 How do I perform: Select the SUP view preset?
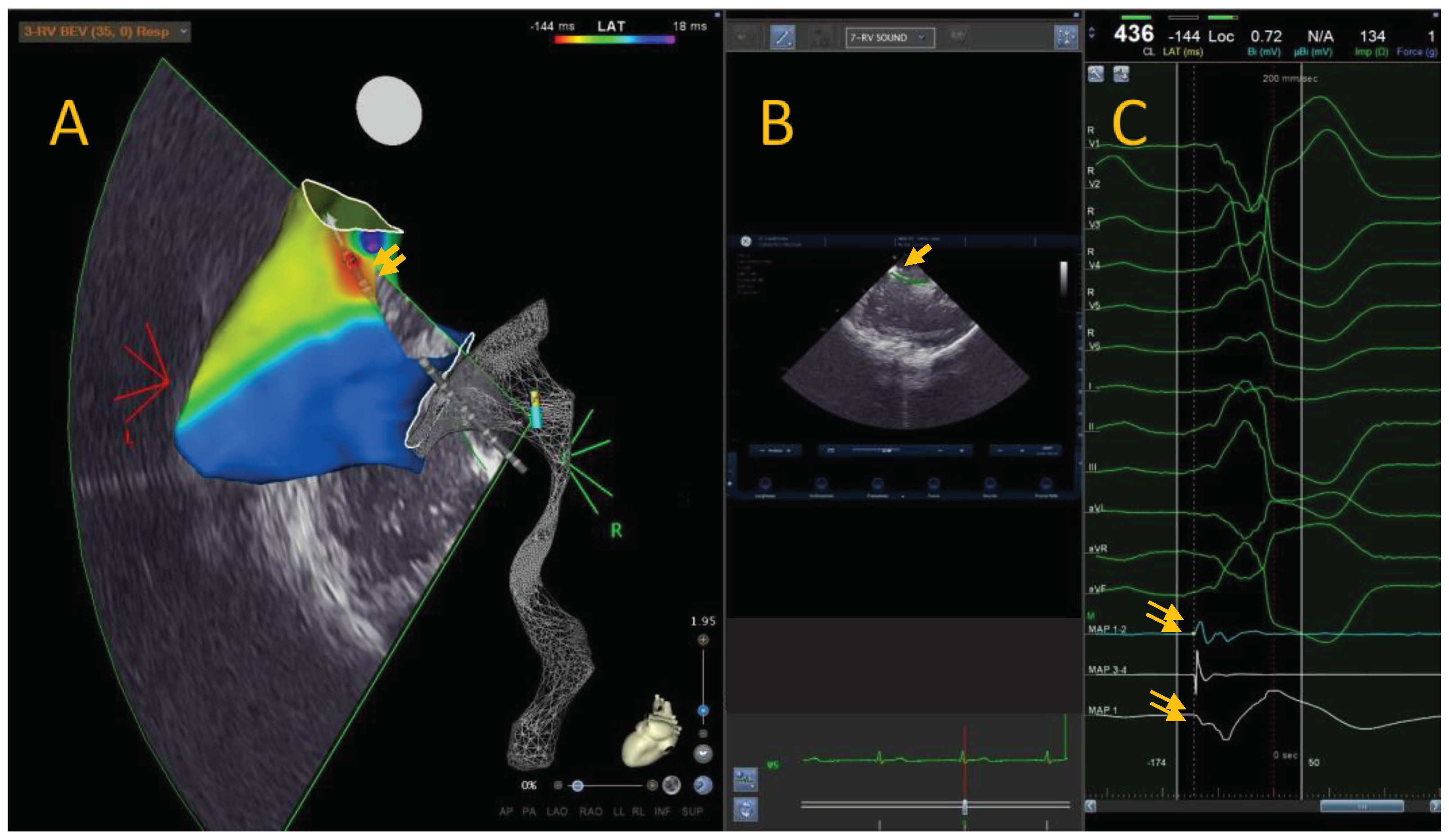pos(692,811)
